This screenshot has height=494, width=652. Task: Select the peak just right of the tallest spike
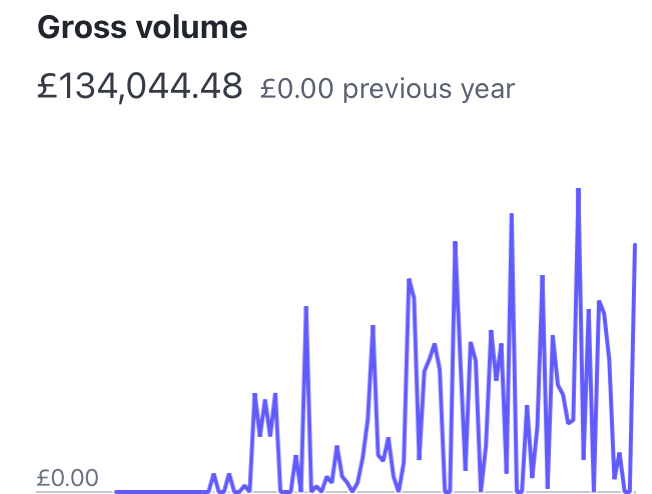pyautogui.click(x=600, y=302)
